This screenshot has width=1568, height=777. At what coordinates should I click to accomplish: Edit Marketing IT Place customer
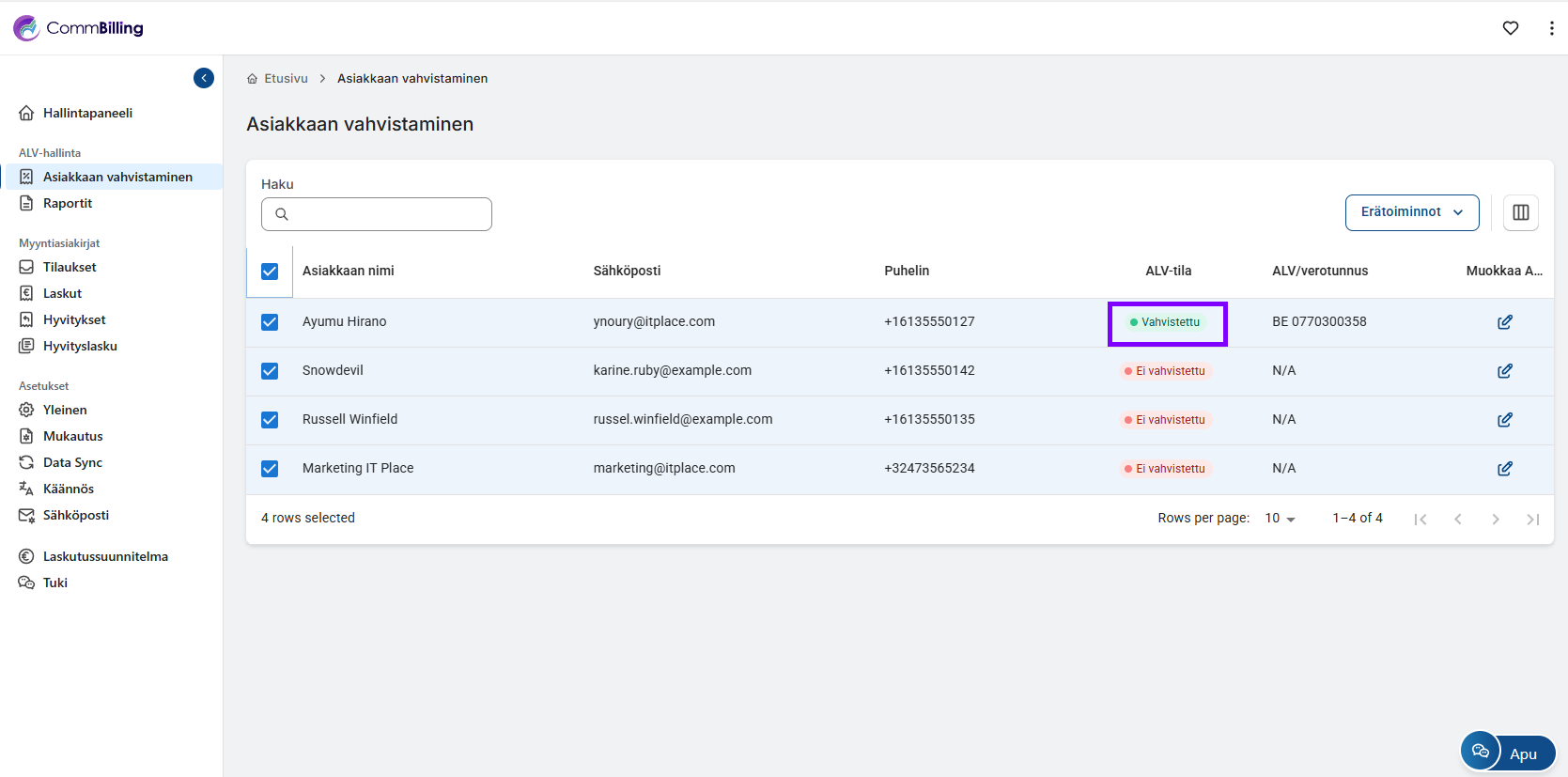tap(1504, 469)
